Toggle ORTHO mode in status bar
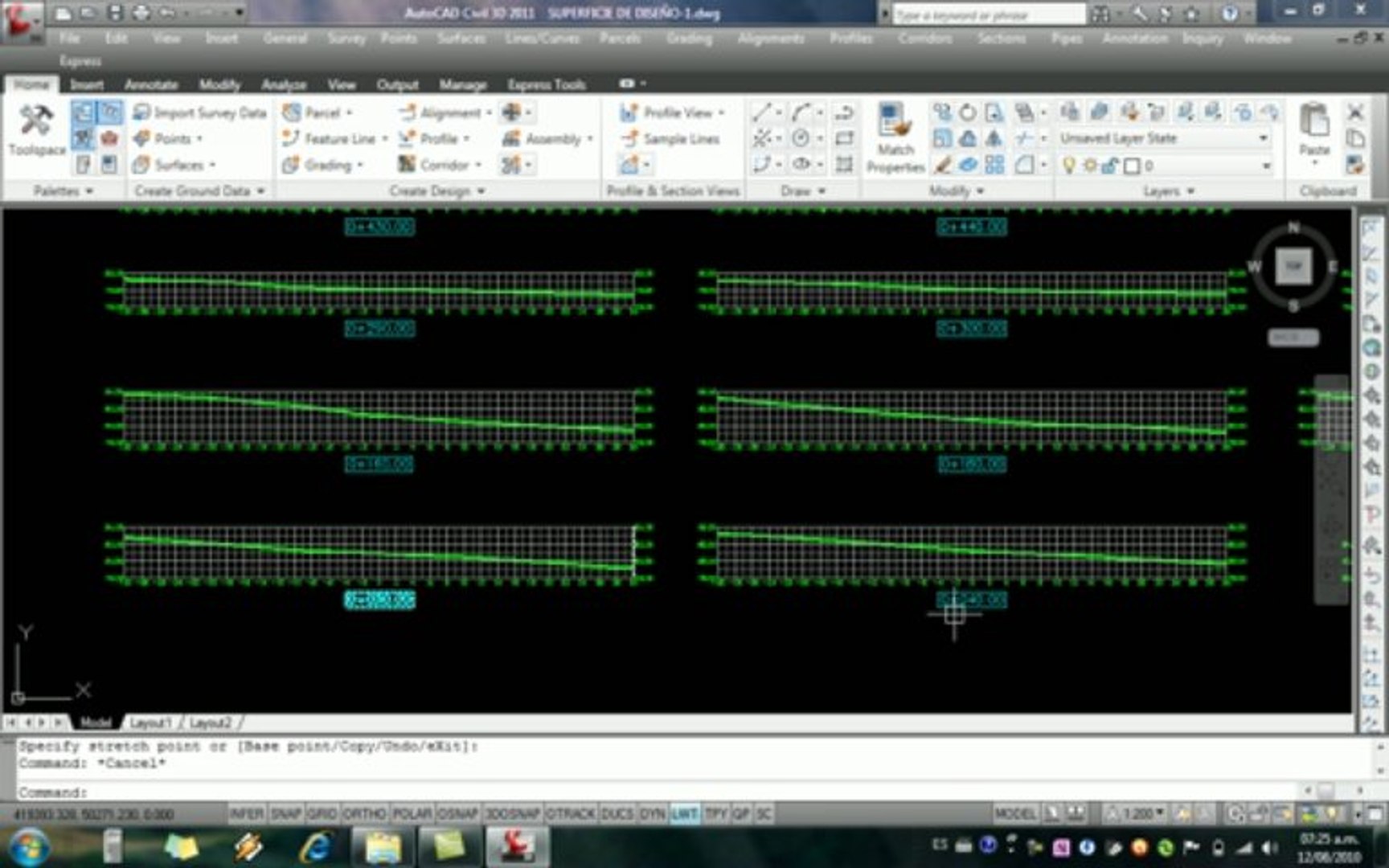This screenshot has height=868, width=1389. (x=364, y=814)
